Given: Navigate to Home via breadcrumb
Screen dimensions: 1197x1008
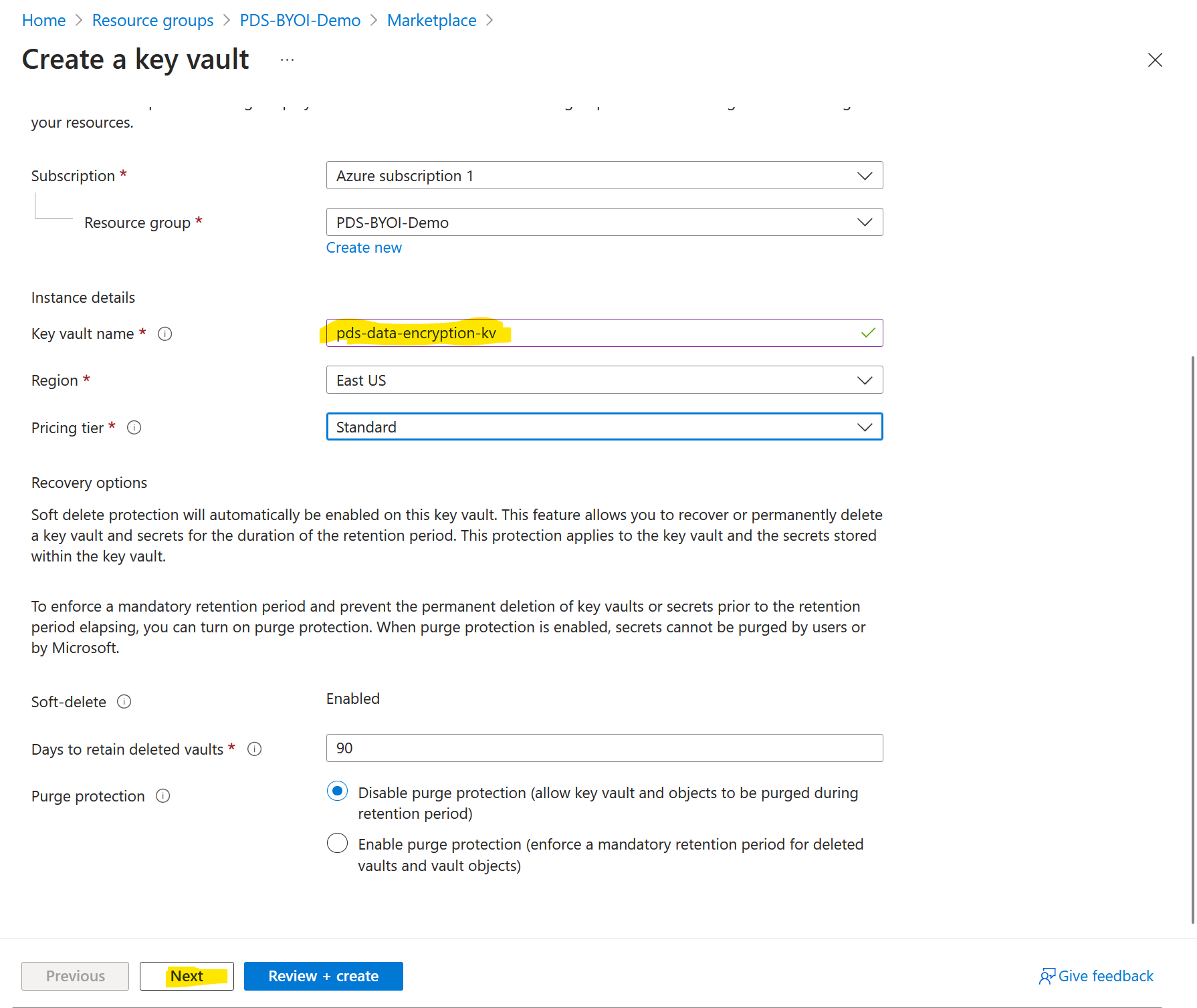Looking at the screenshot, I should click(x=43, y=20).
